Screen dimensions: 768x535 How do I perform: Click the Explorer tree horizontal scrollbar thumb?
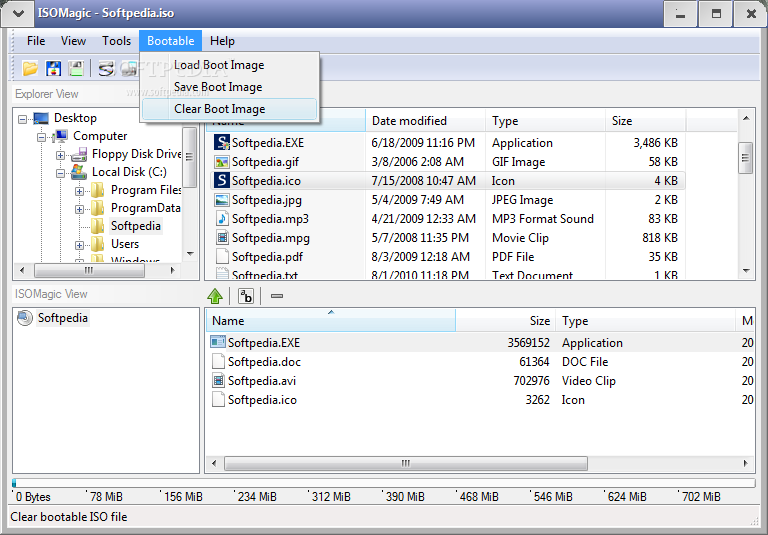(x=89, y=270)
